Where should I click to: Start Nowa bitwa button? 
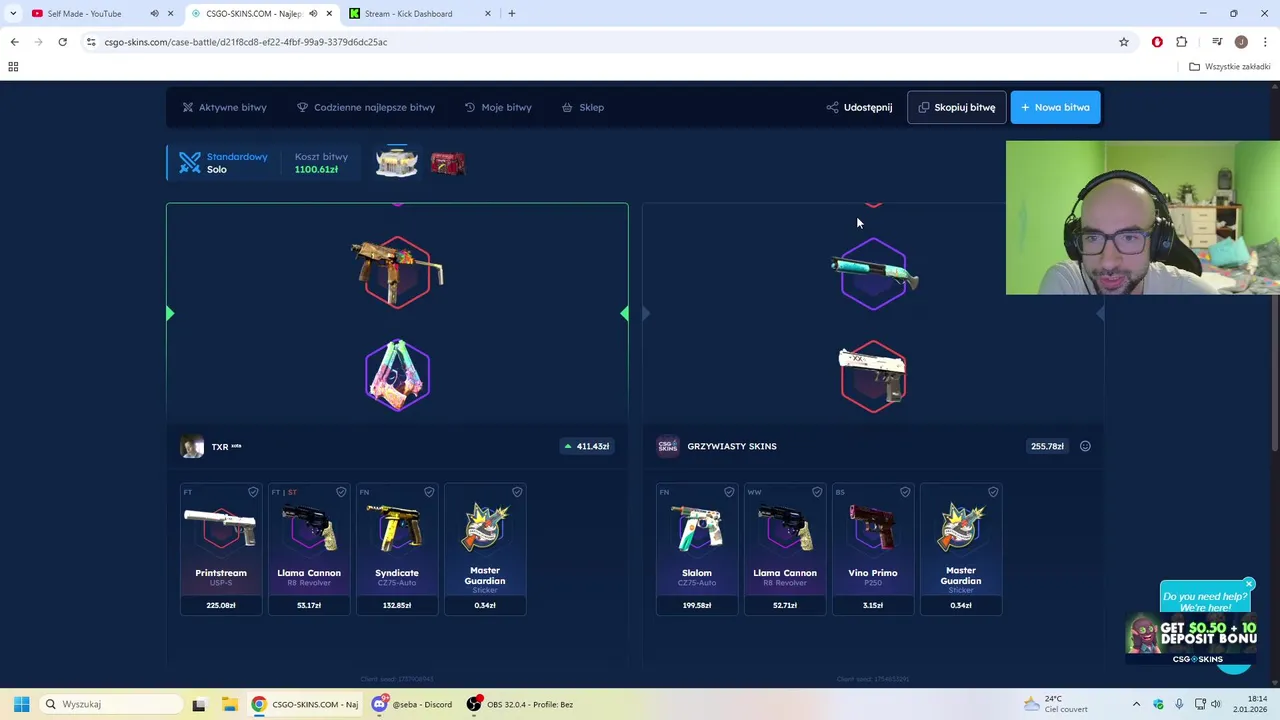[1055, 107]
